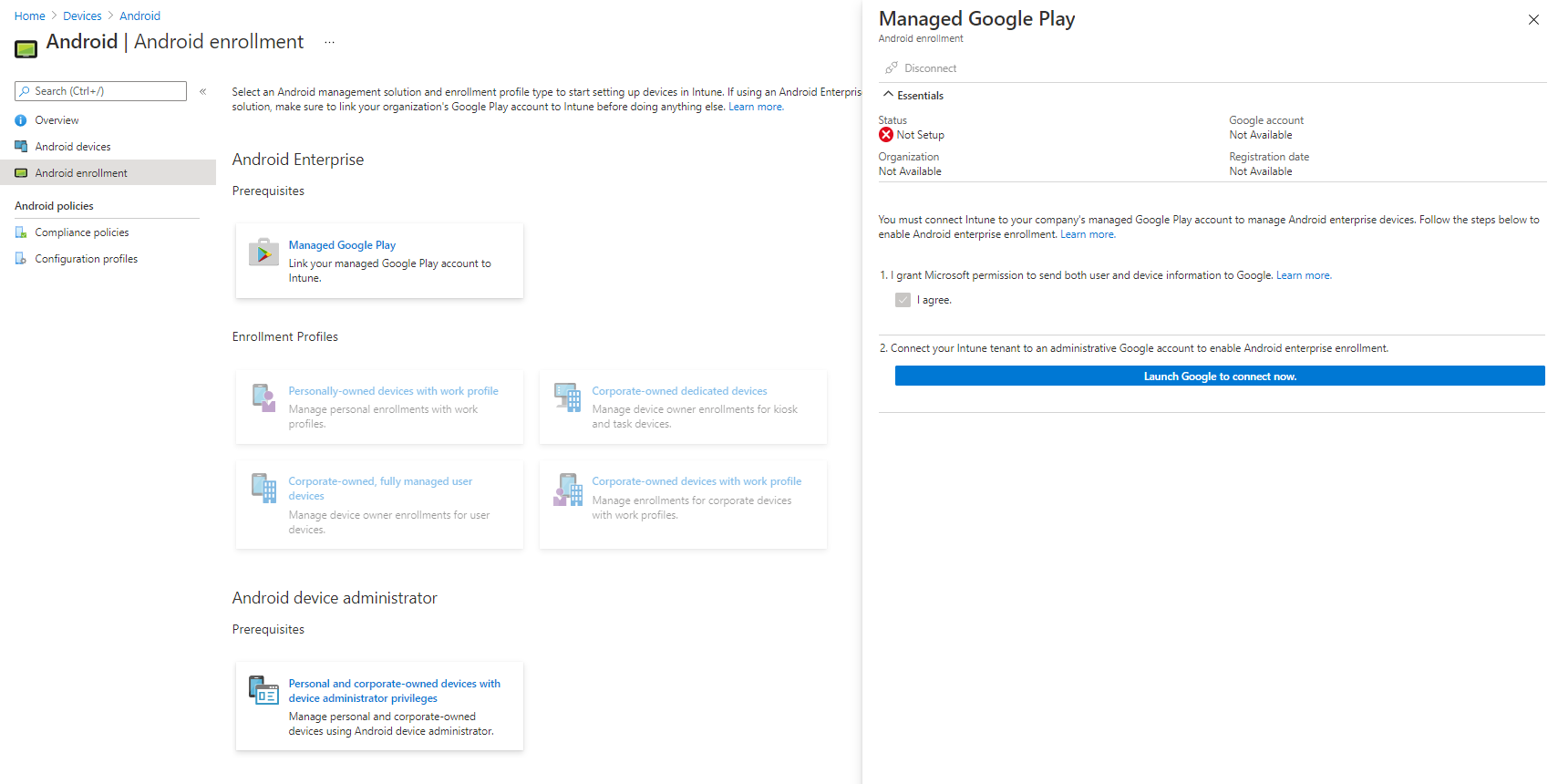The image size is (1558, 784).
Task: Click the Overview info icon in sidebar
Action: tap(21, 120)
